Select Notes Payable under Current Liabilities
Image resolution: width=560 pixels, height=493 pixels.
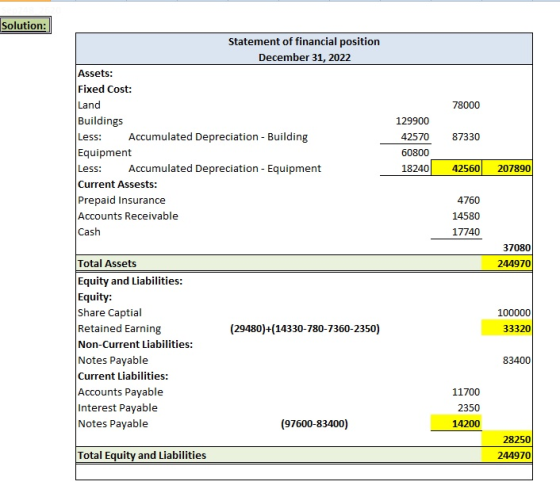coord(113,424)
